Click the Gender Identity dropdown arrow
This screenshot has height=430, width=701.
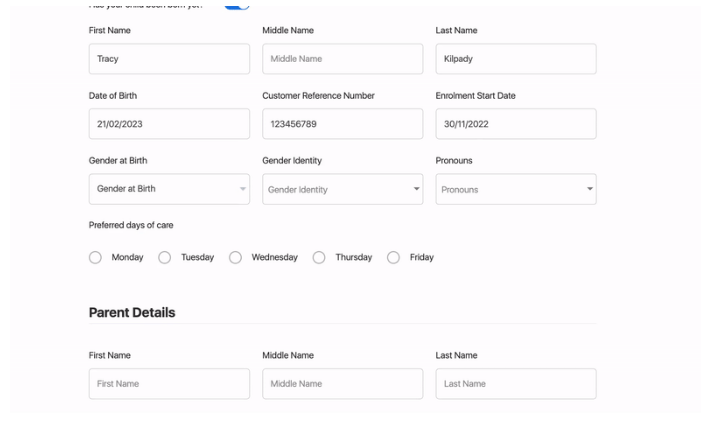tap(416, 189)
